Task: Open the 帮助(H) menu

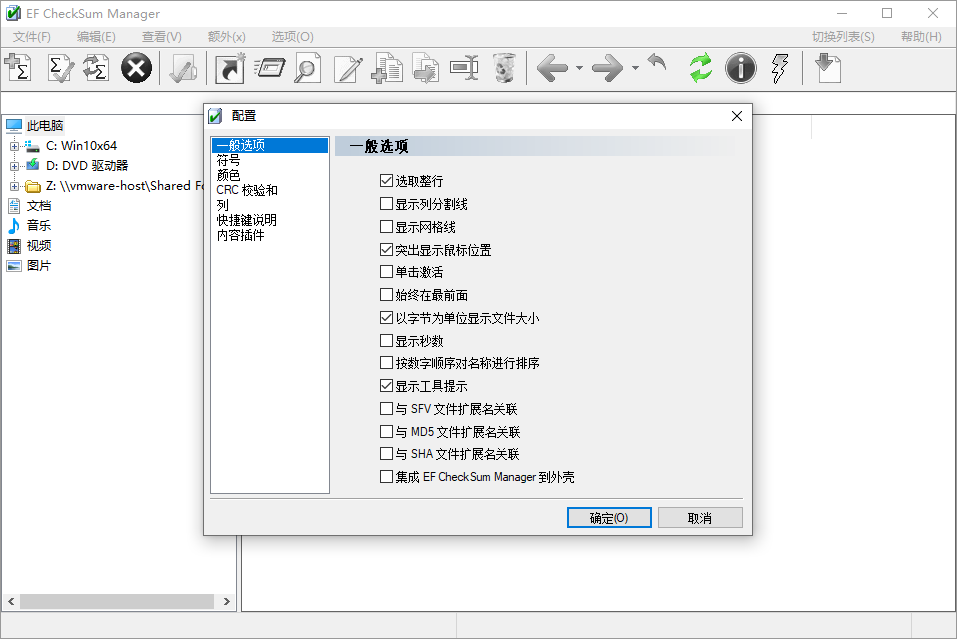Action: click(x=921, y=37)
